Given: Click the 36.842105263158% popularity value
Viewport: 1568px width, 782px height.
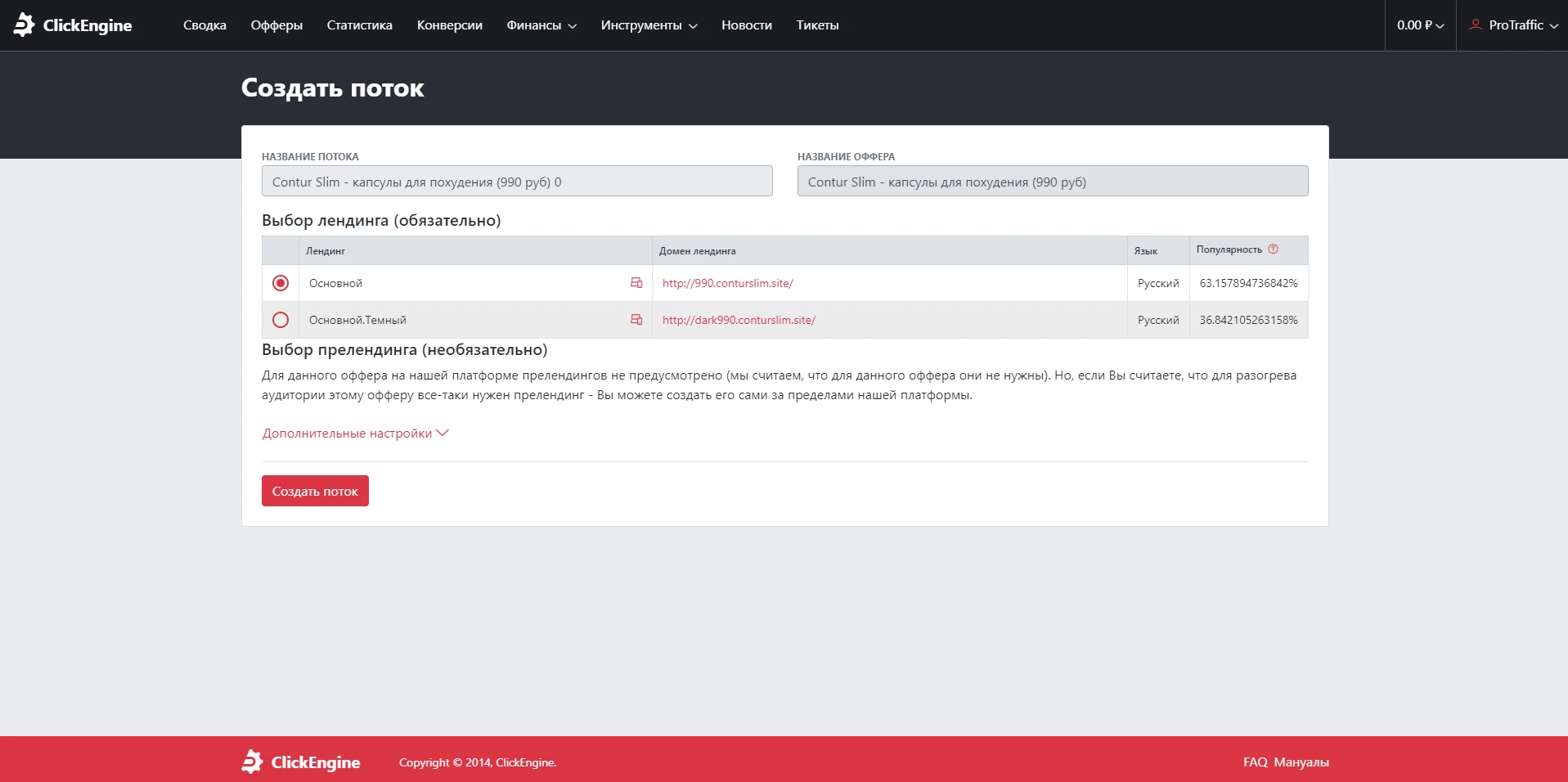Looking at the screenshot, I should (1249, 320).
